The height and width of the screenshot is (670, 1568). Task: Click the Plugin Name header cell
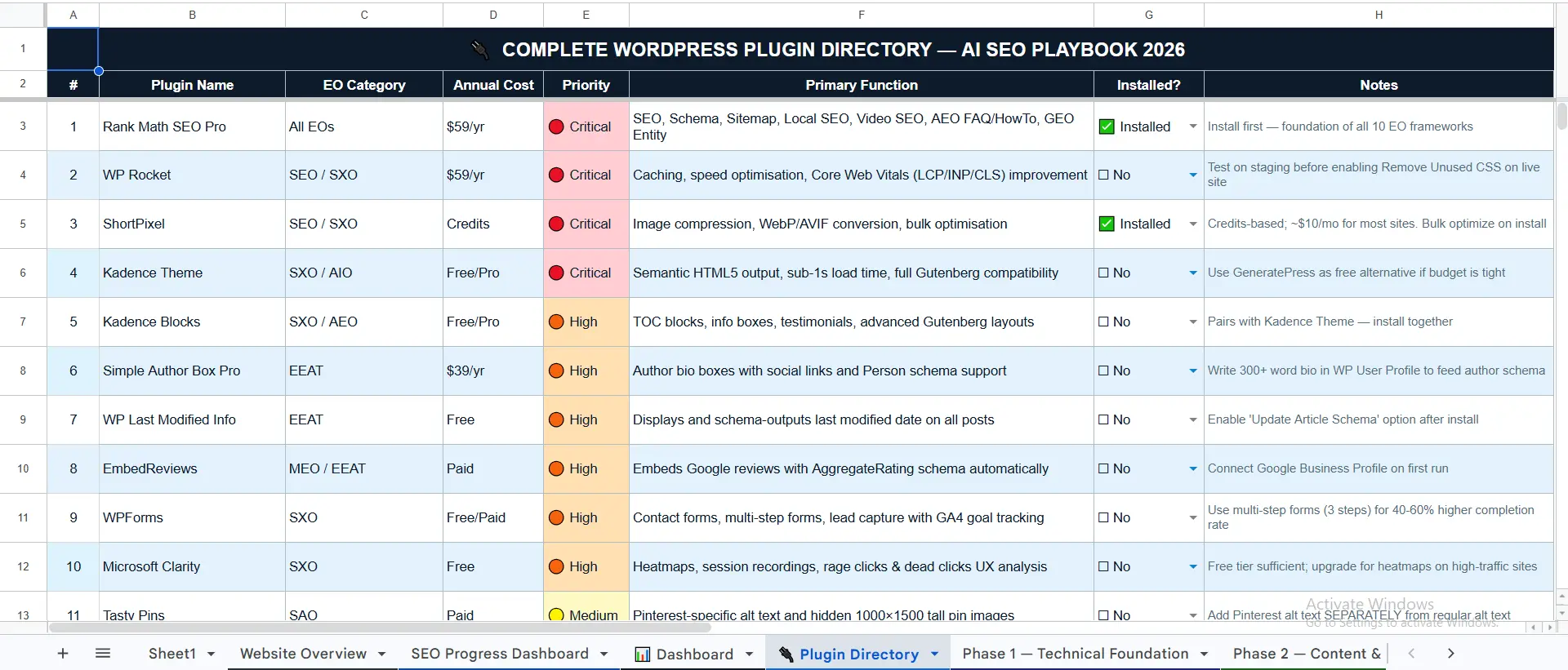tap(192, 85)
